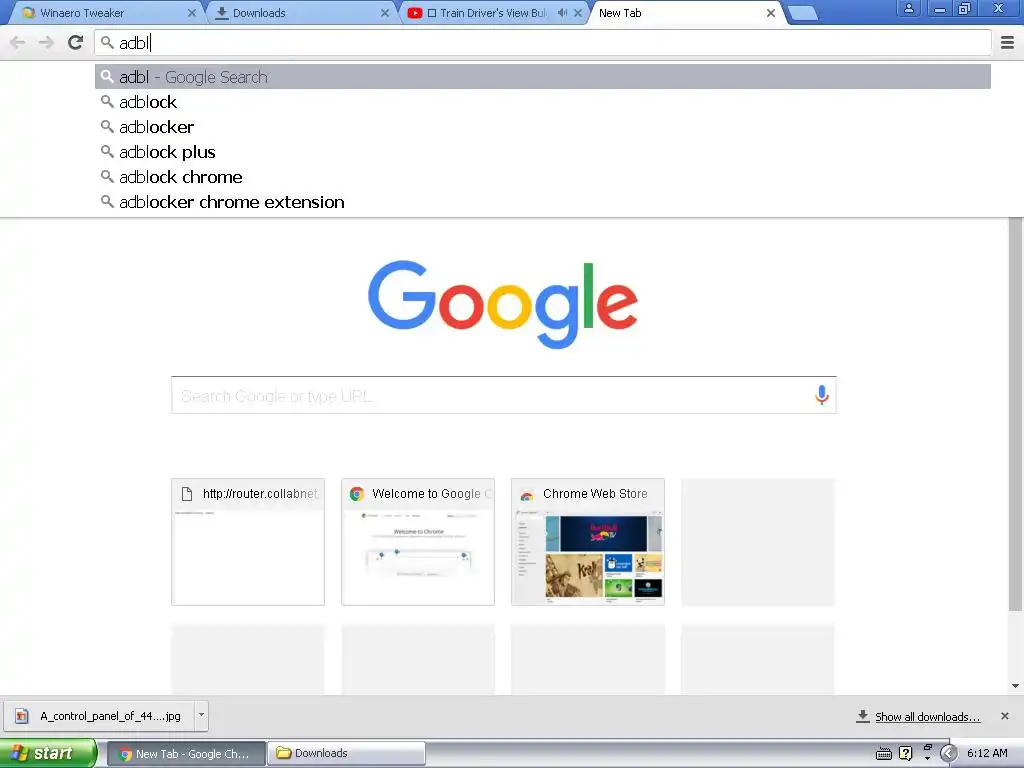Click the new tab button
The height and width of the screenshot is (768, 1024).
point(803,13)
